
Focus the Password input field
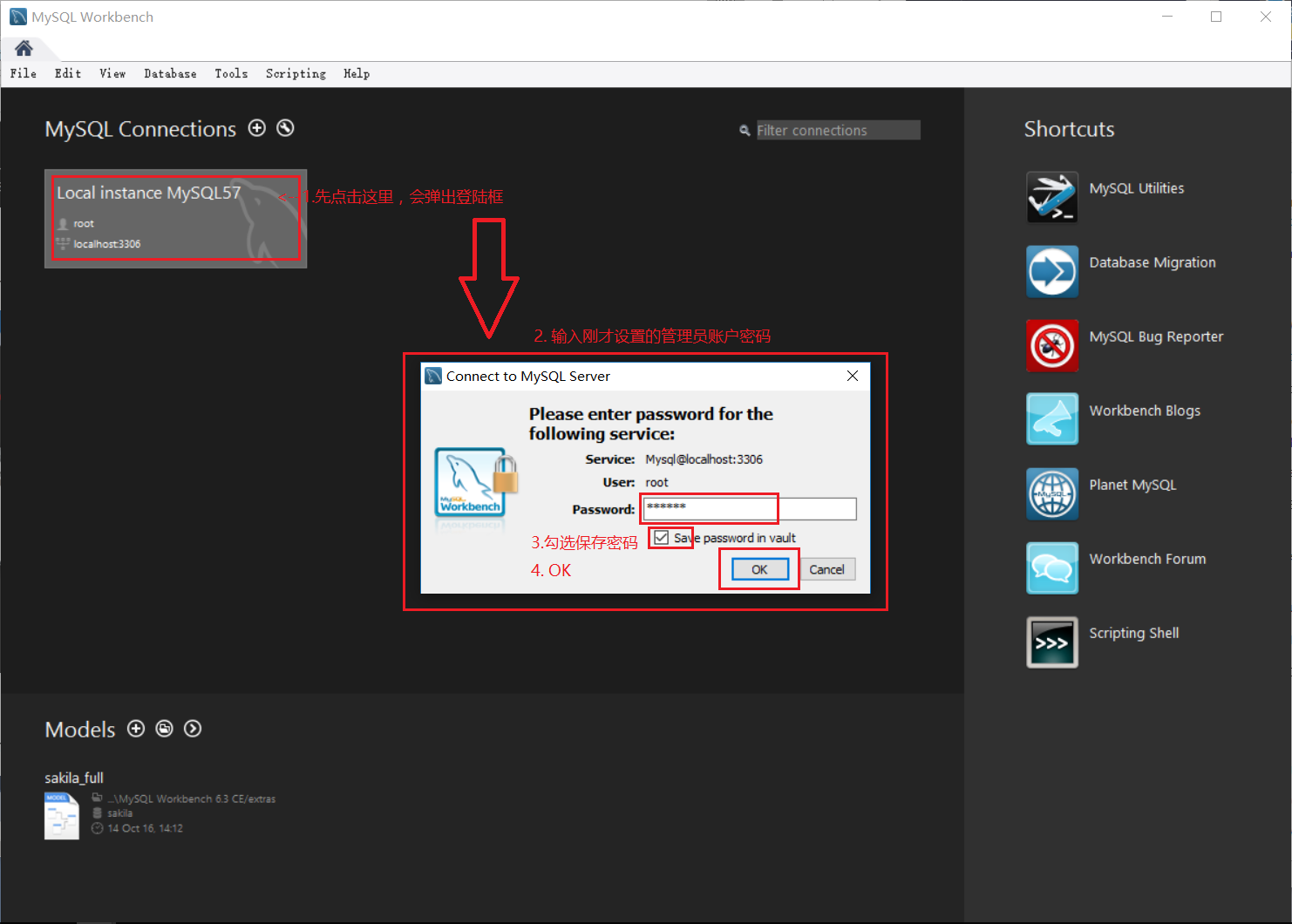(x=750, y=509)
